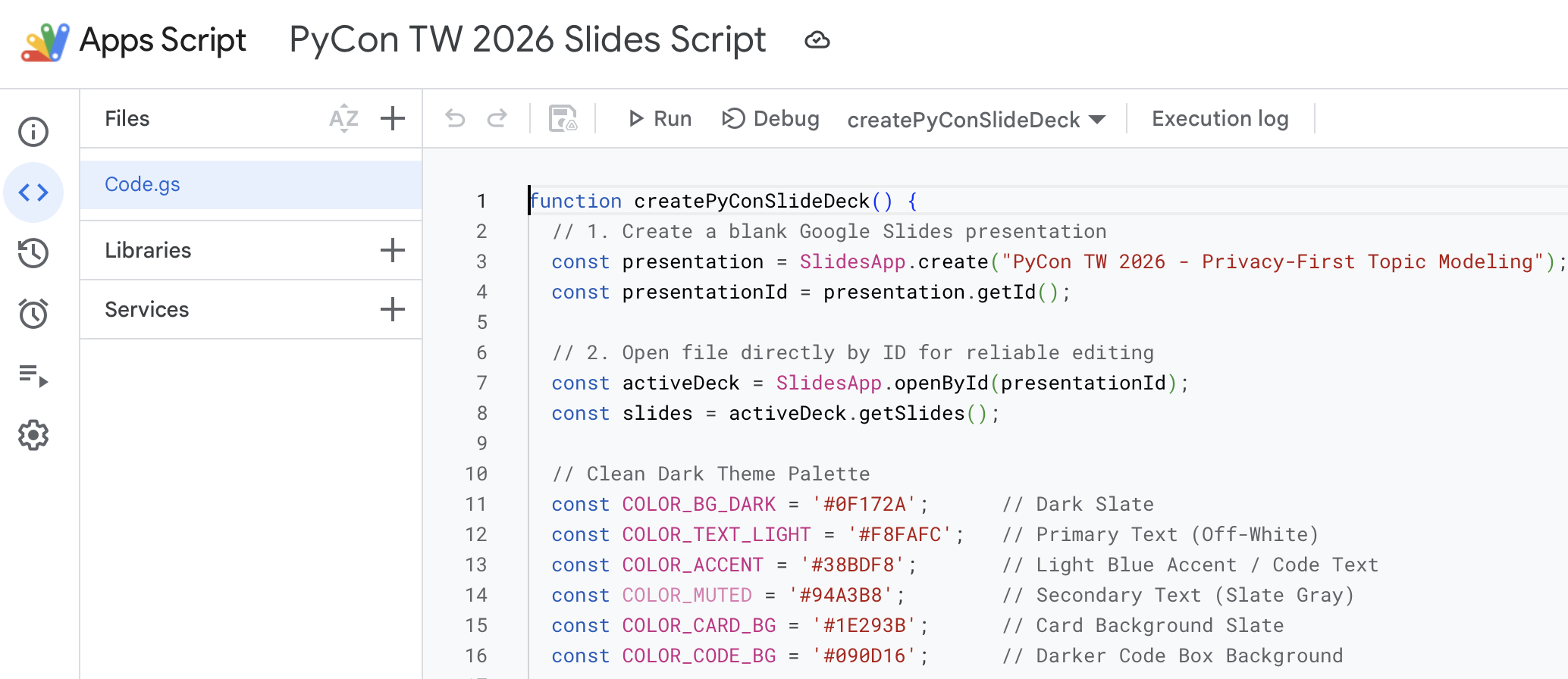Click the Services section label
The width and height of the screenshot is (1568, 679).
[147, 309]
